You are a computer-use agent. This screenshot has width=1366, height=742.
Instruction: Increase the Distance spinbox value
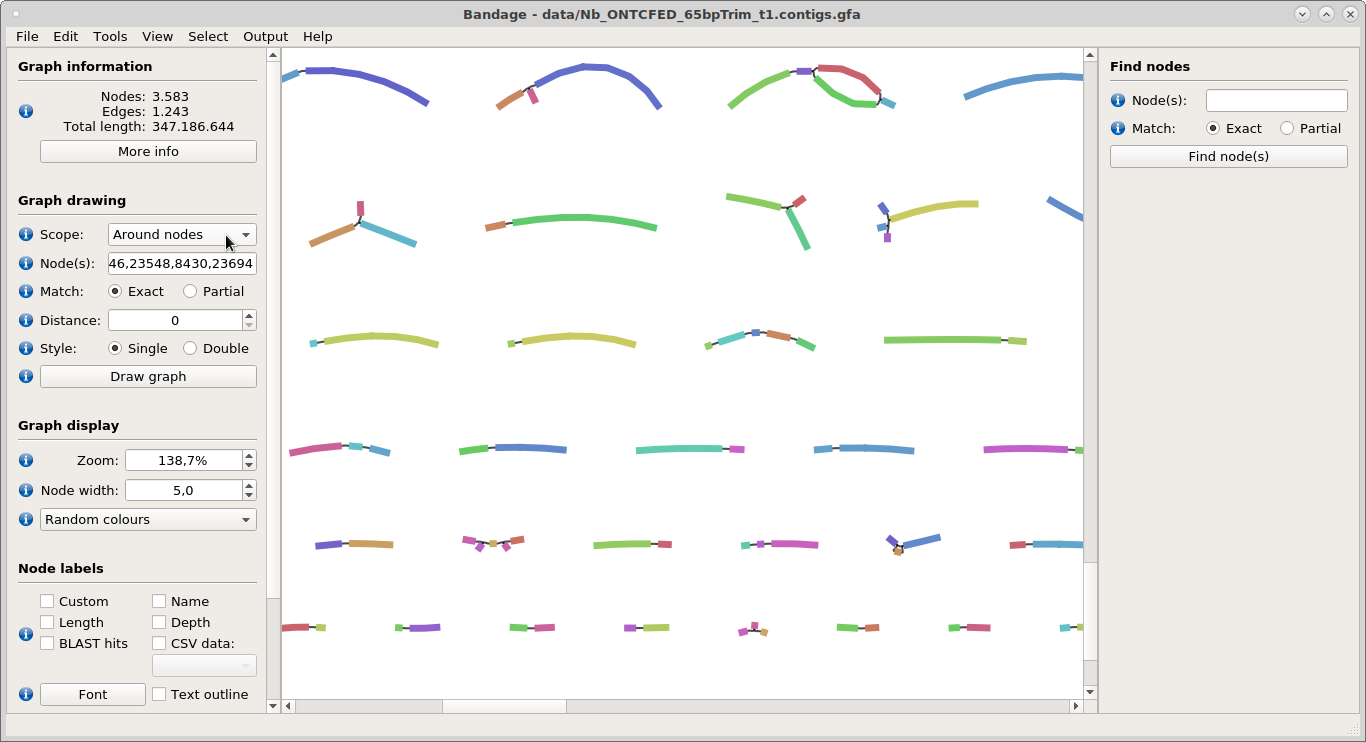click(x=249, y=315)
